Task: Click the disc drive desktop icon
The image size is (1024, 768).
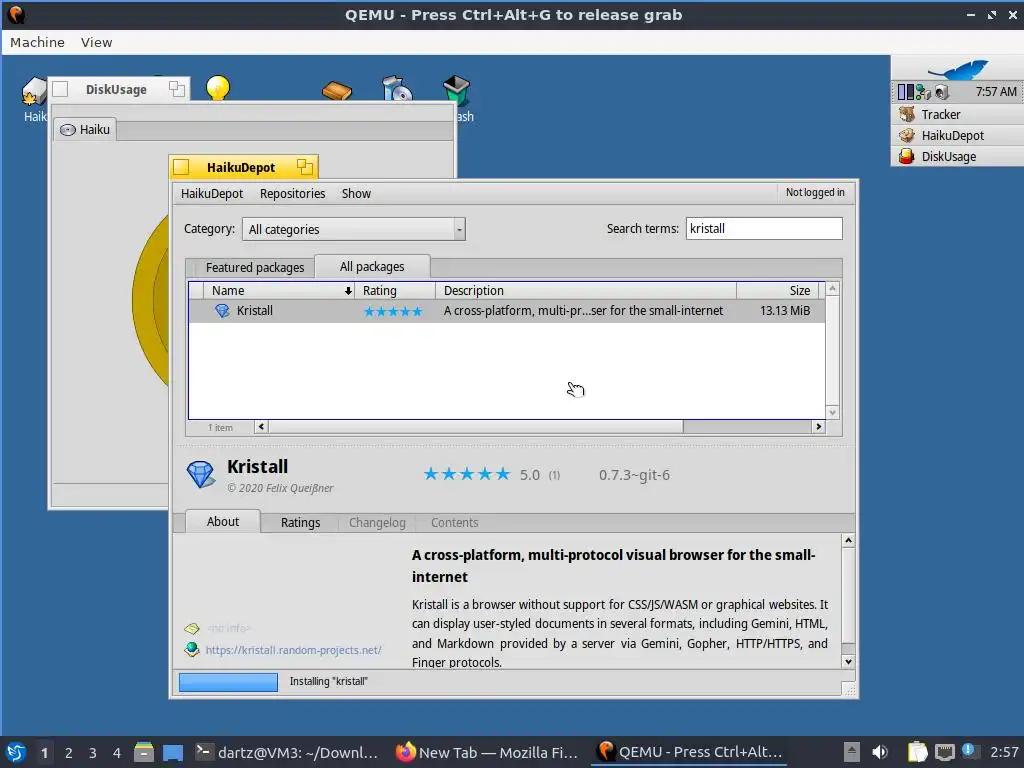Action: (396, 89)
